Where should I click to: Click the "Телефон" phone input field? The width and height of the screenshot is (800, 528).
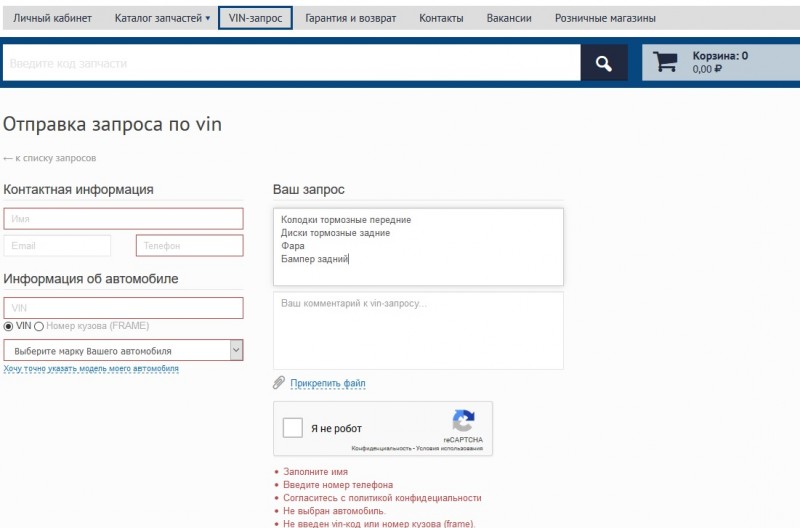click(189, 246)
